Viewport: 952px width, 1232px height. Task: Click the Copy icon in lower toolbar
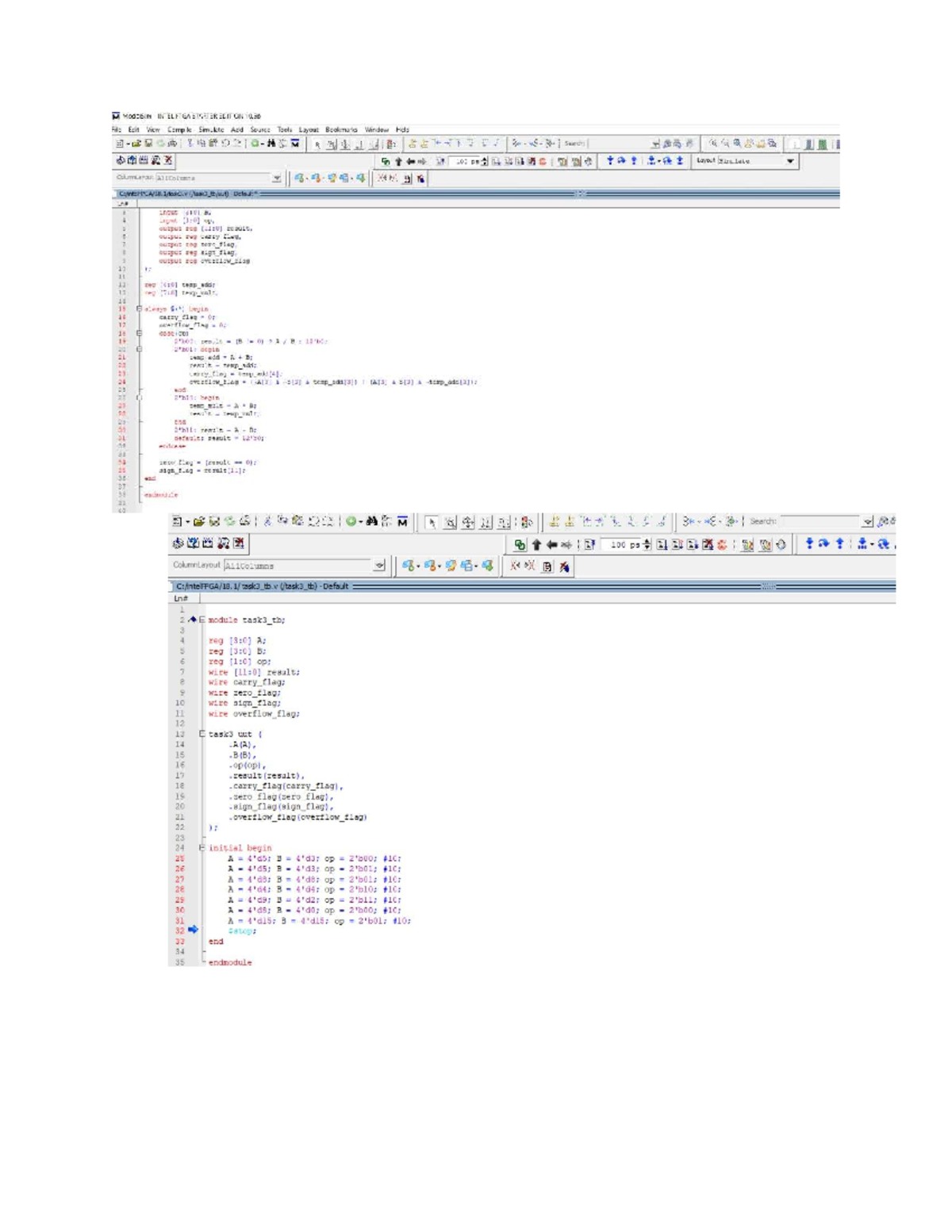(x=283, y=522)
